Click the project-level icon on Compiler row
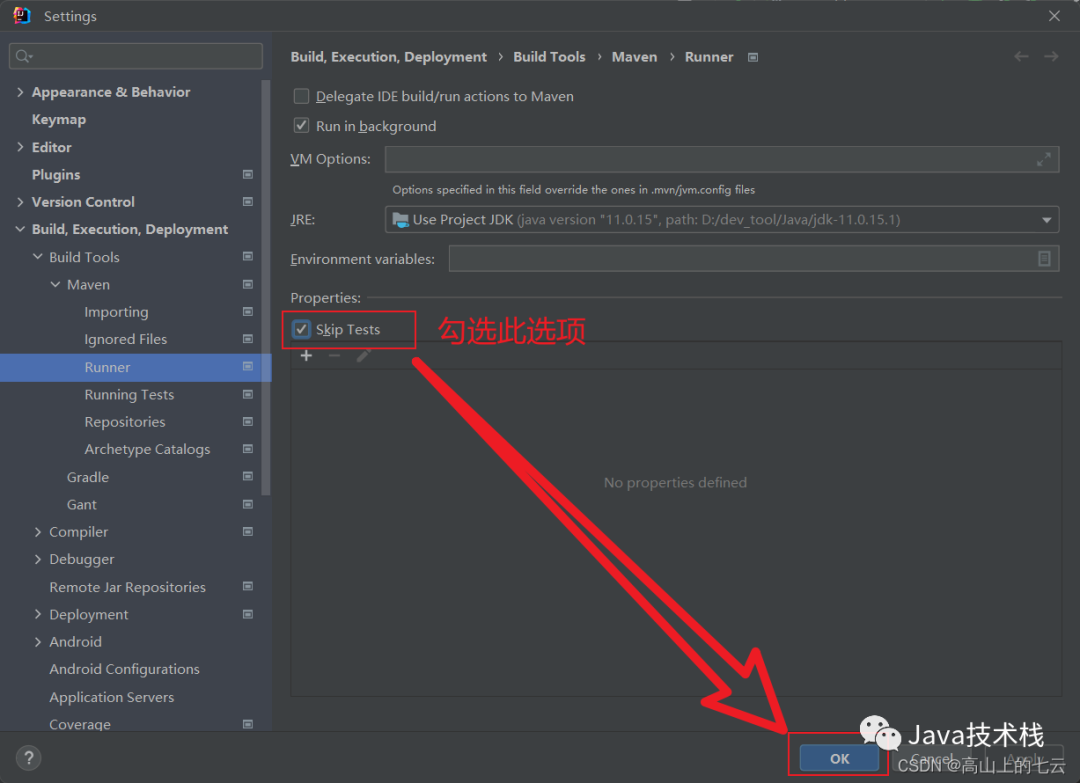This screenshot has width=1080, height=783. [x=248, y=532]
